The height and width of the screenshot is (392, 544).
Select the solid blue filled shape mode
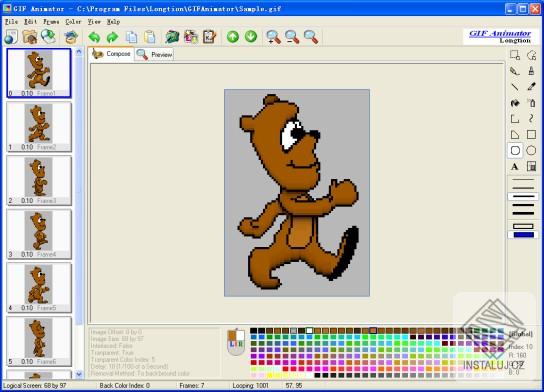tap(523, 235)
